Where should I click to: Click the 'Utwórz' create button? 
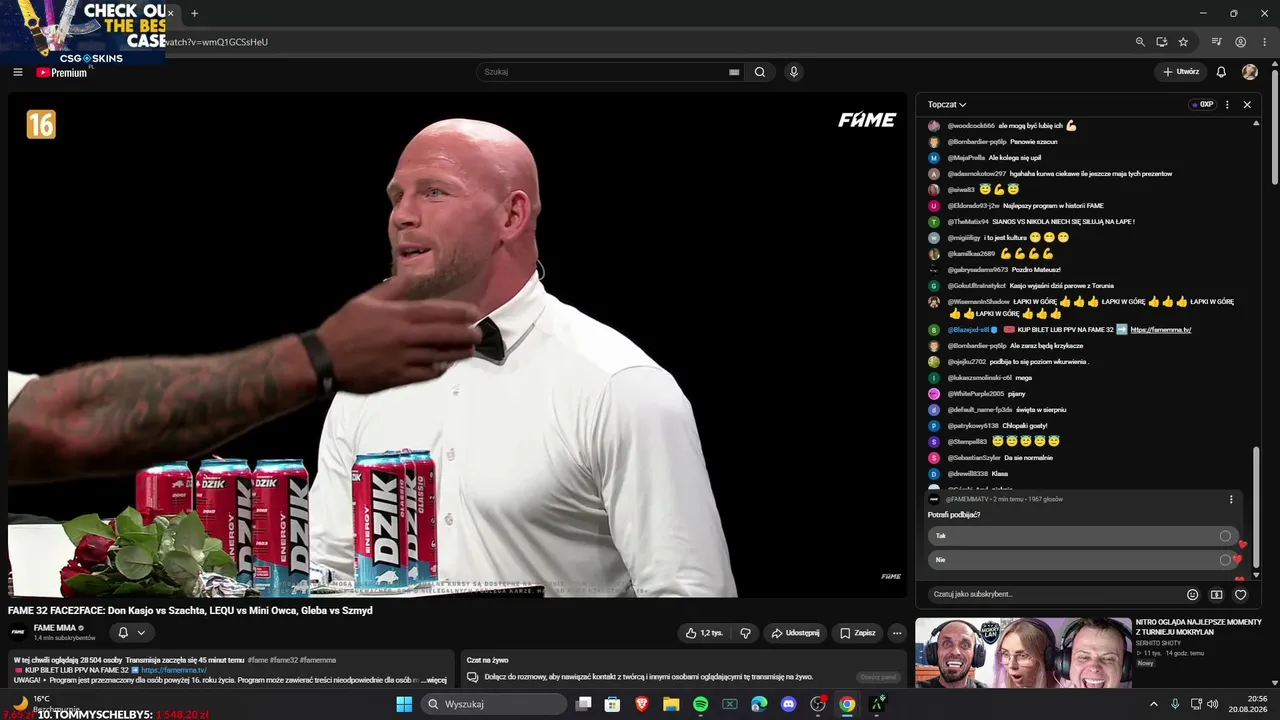pos(1180,72)
